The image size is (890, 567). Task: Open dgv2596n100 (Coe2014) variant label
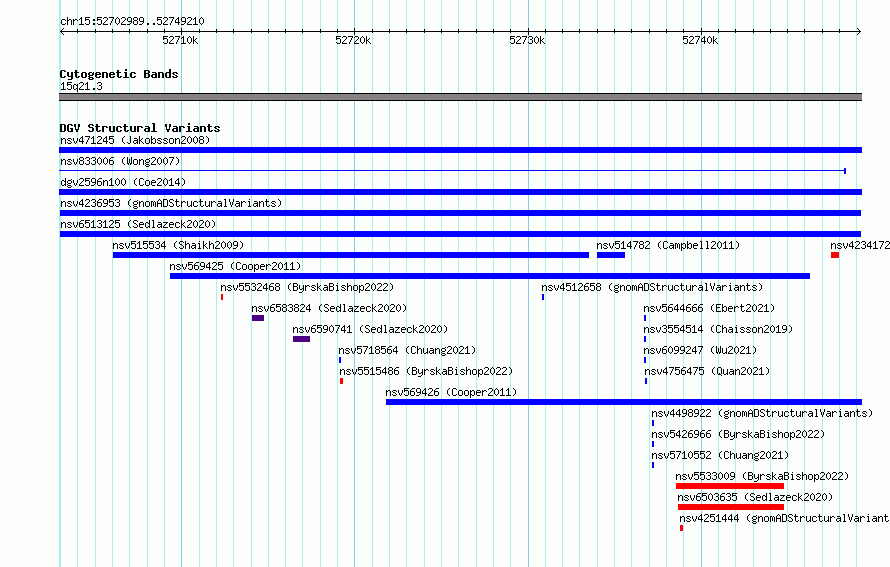pos(123,182)
